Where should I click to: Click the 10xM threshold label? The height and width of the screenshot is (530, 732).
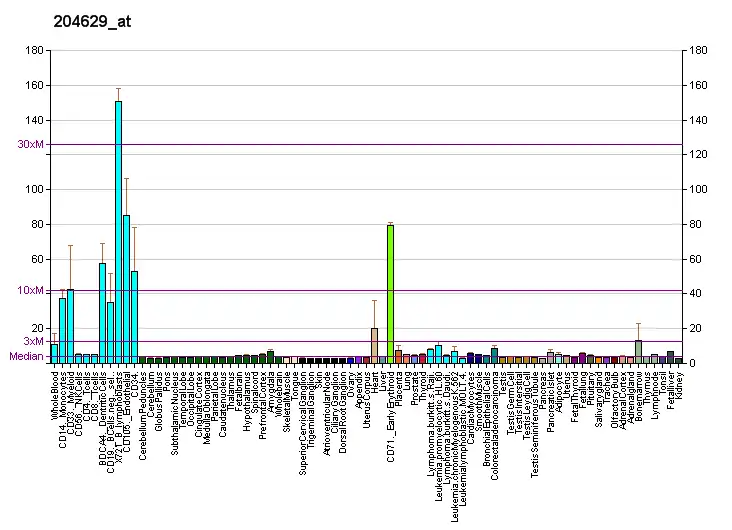pyautogui.click(x=31, y=291)
